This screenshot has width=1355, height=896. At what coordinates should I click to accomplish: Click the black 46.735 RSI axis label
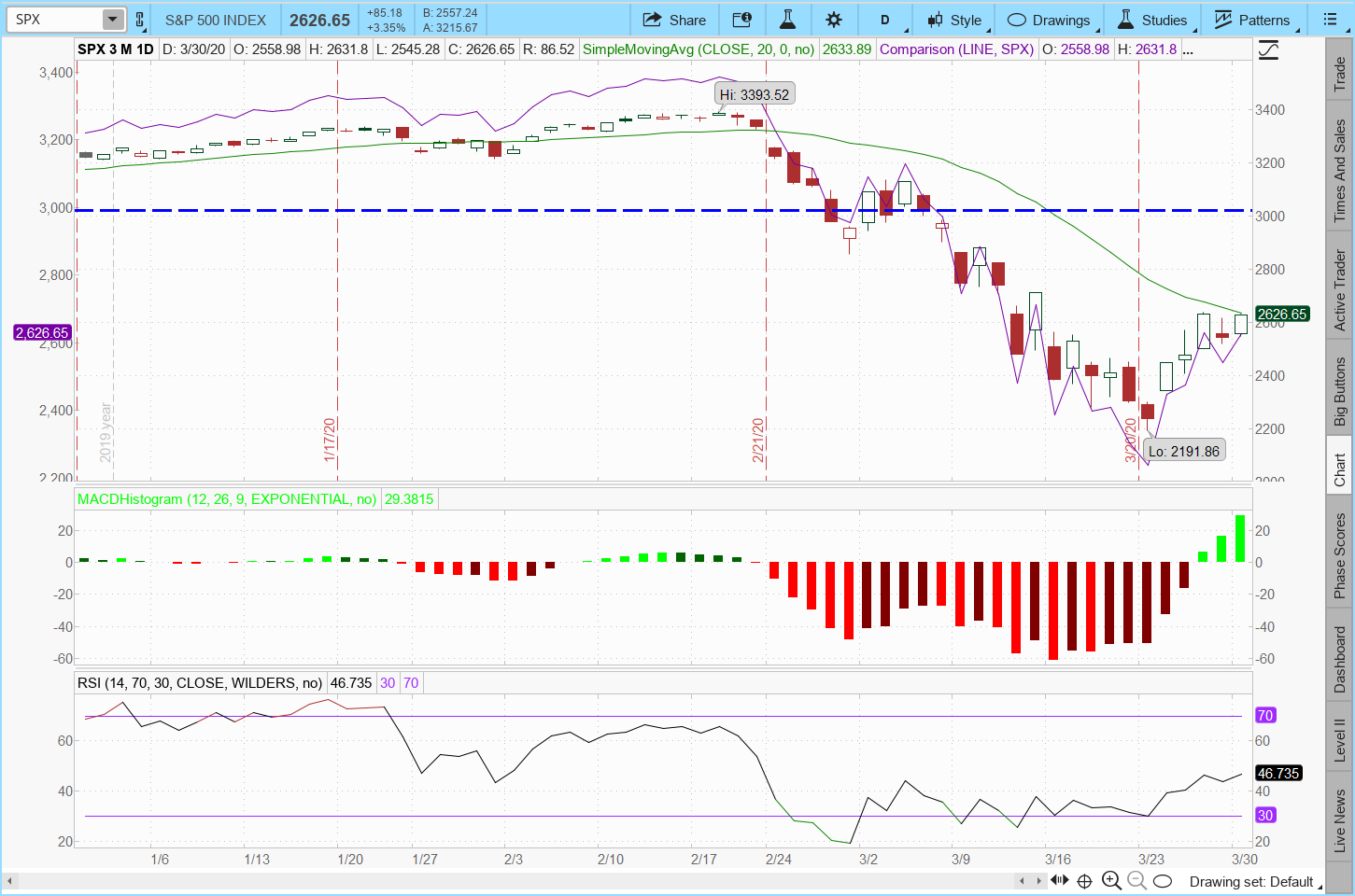pos(1278,773)
